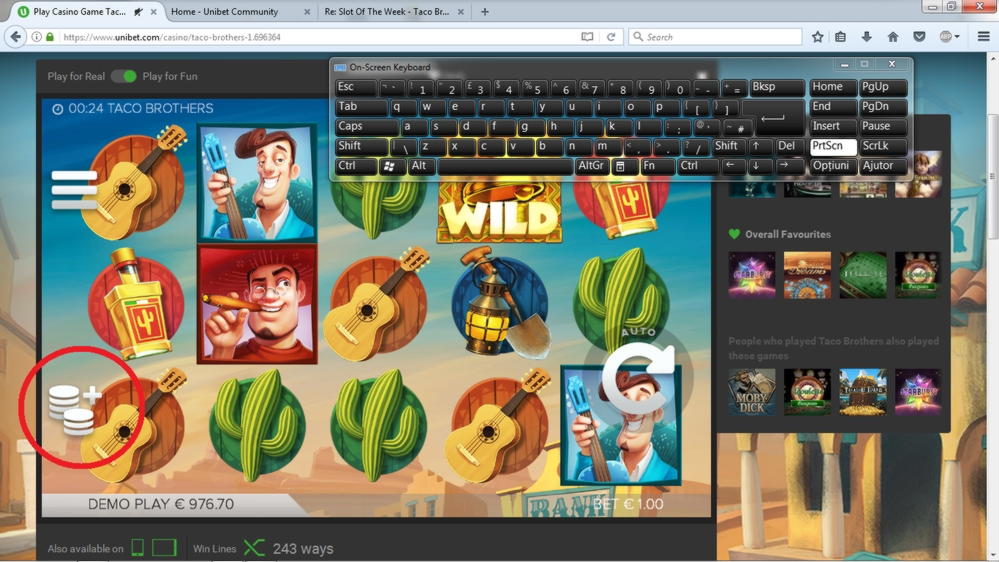Open the green table game thumbnail in Favourites
999x562 pixels.
(x=863, y=275)
